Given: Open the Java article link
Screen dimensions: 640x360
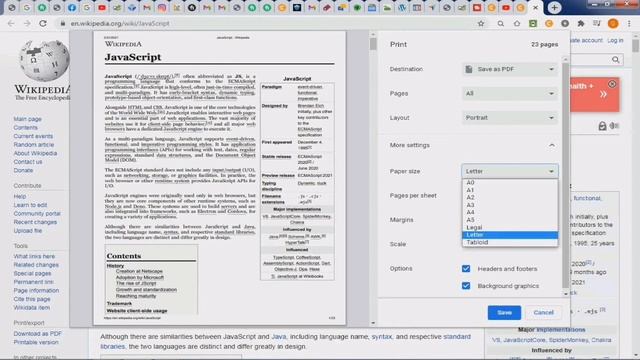Looking at the screenshot, I should pyautogui.click(x=279, y=337).
